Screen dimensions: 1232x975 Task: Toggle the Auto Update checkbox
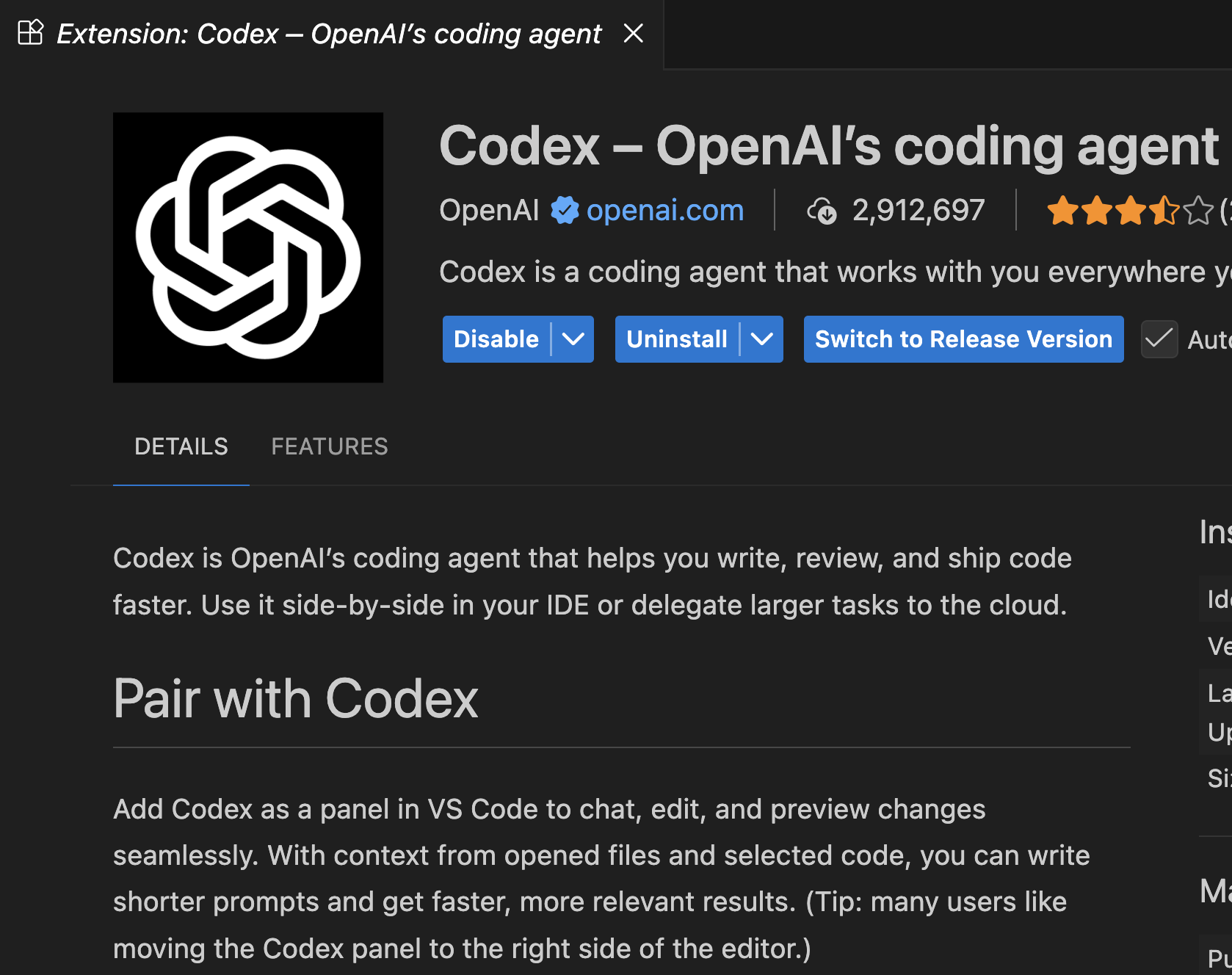point(1159,339)
